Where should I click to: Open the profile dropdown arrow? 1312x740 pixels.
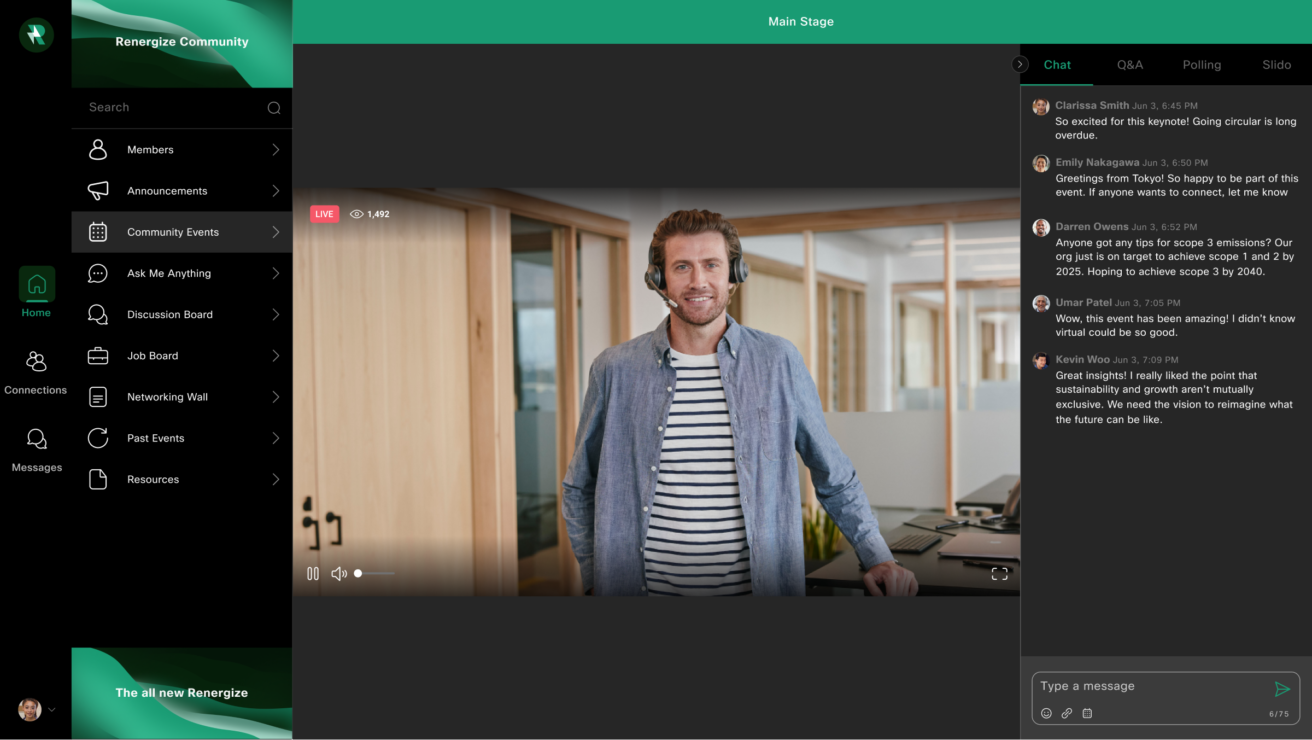52,710
